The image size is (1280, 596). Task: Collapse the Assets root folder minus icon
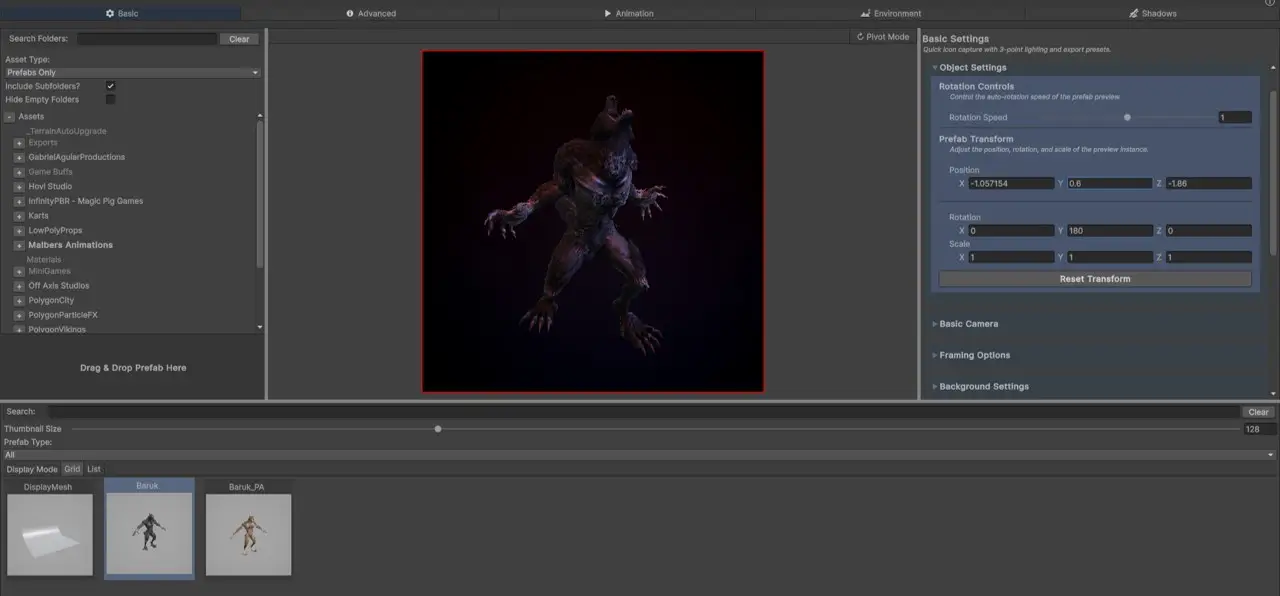pyautogui.click(x=9, y=117)
